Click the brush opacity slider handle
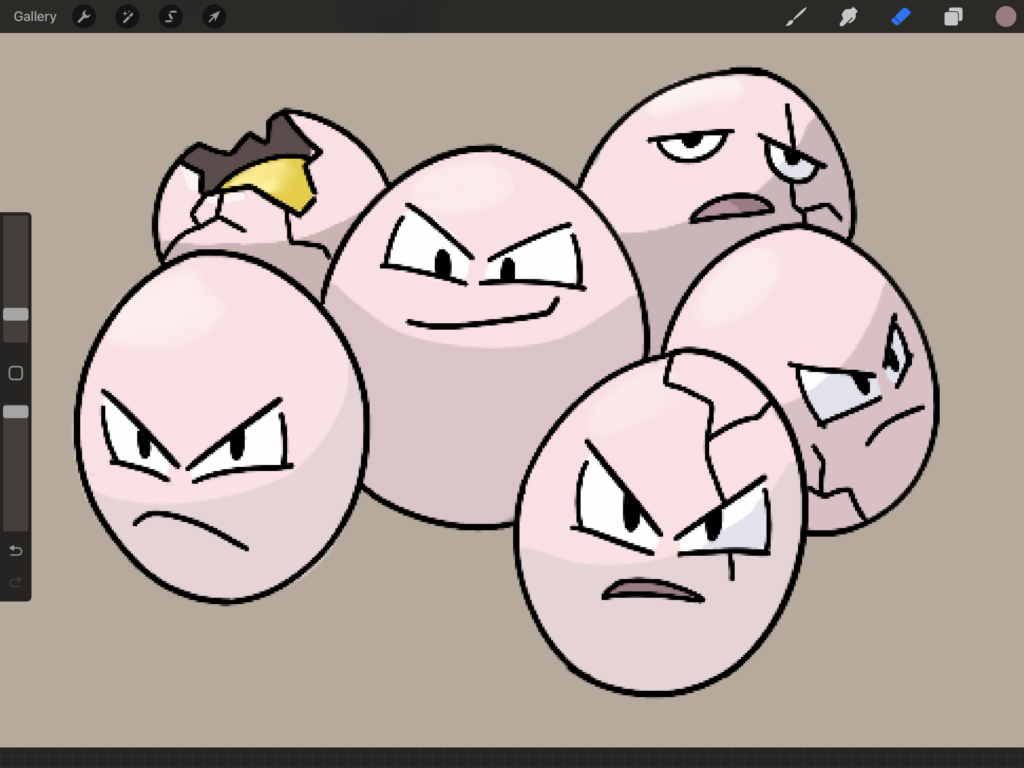Viewport: 1024px width, 768px height. 16,411
